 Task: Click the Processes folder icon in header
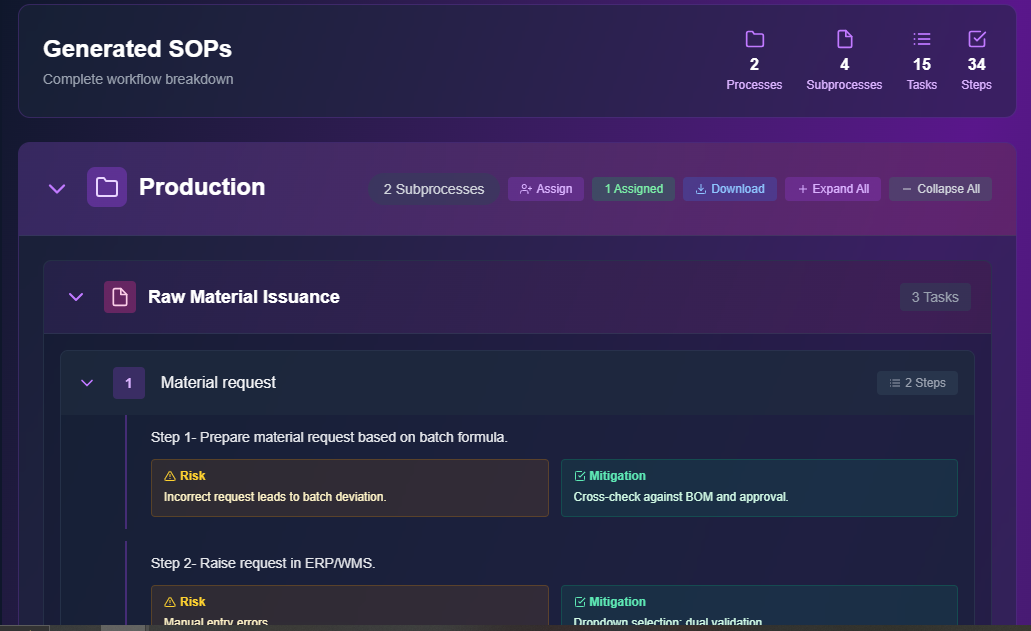(x=754, y=39)
